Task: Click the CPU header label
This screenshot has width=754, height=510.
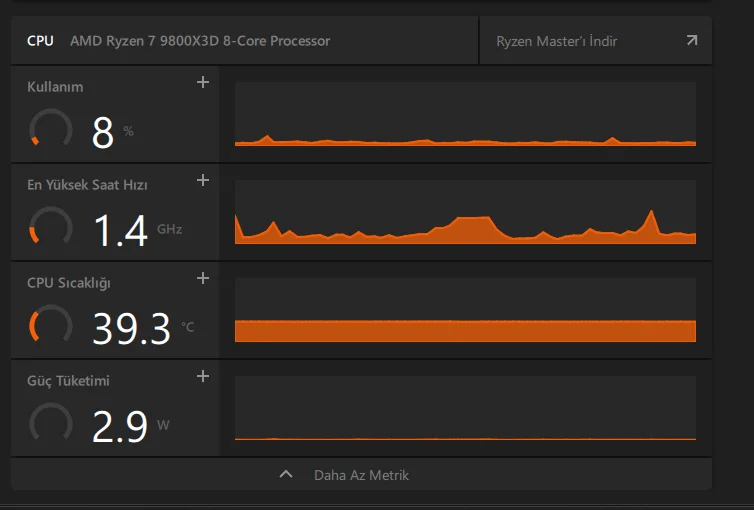Action: 40,41
